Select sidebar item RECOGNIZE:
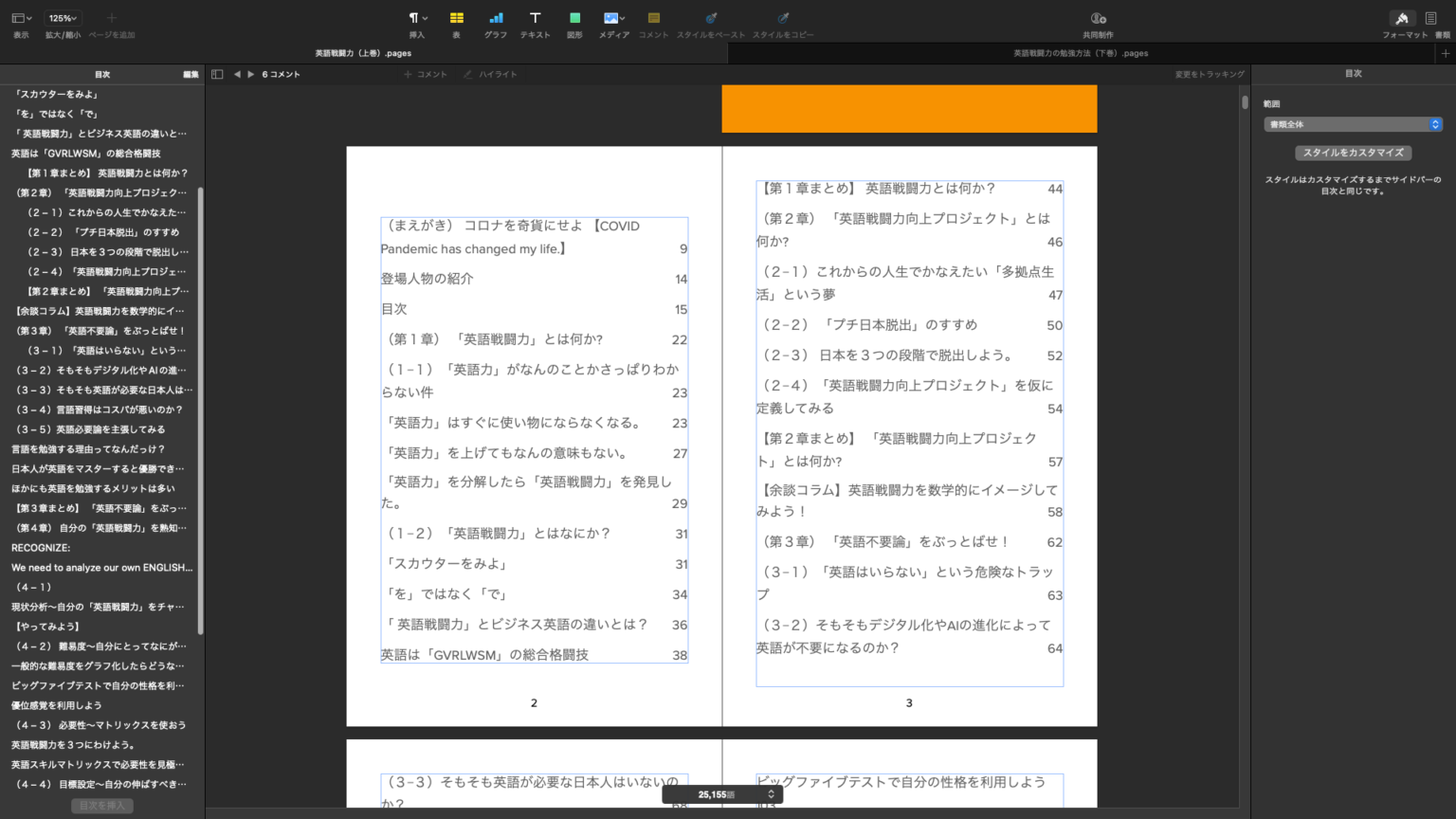Viewport: 1456px width, 819px height. coord(41,548)
